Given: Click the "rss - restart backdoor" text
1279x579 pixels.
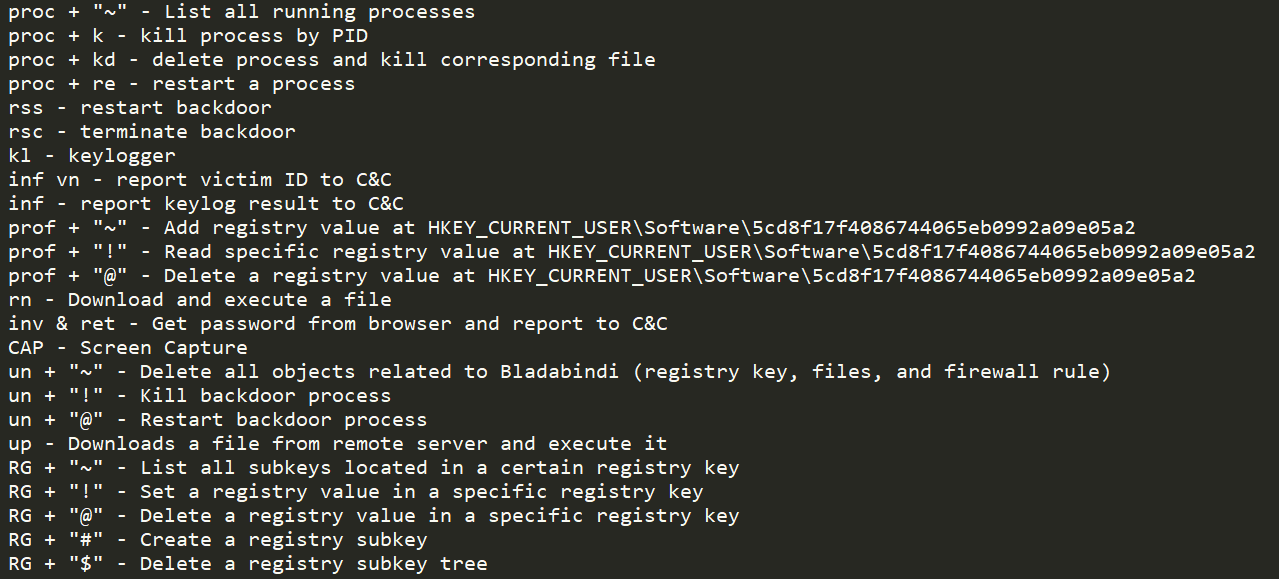Looking at the screenshot, I should point(139,108).
